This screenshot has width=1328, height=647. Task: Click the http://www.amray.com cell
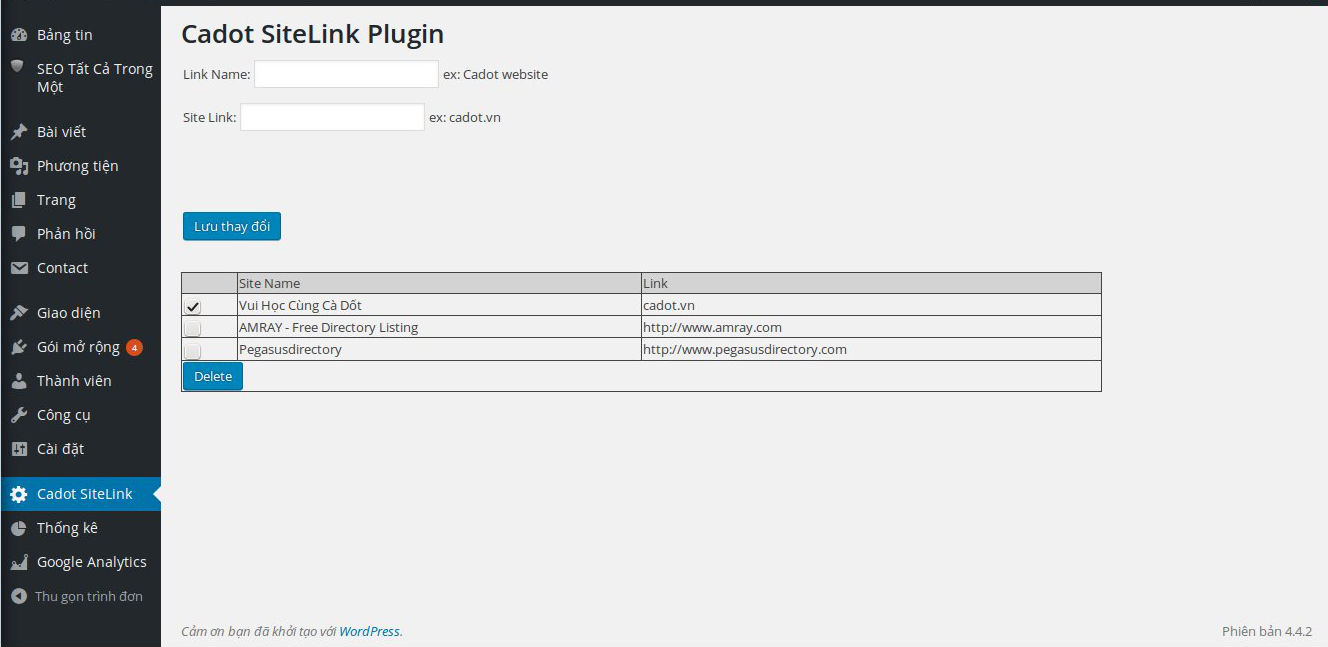click(871, 327)
